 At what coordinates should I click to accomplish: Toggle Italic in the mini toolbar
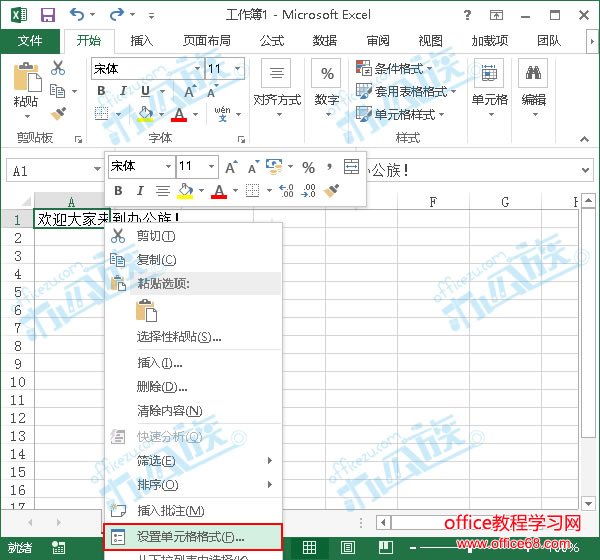140,190
